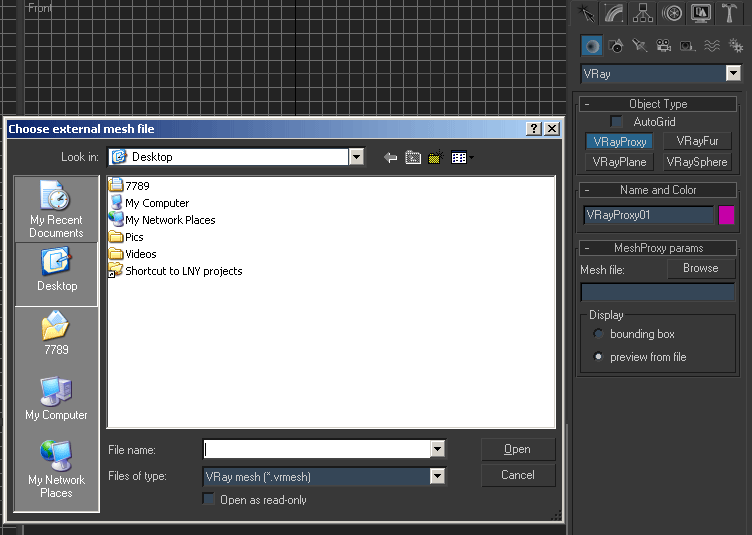Viewport: 752px width, 535px height.
Task: Expand the Files of type dropdown
Action: tap(437, 477)
